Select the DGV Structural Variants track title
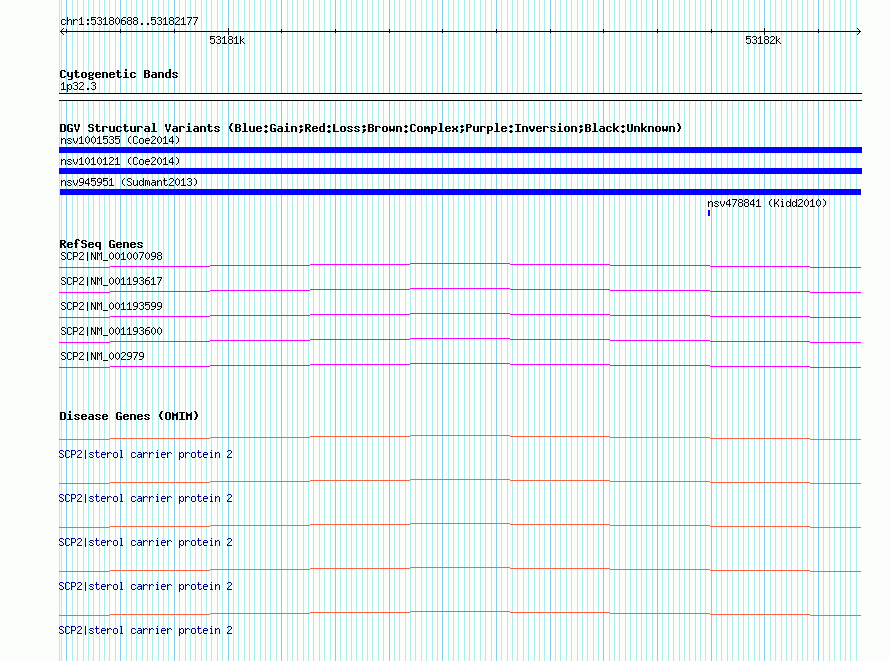Image resolution: width=890 pixels, height=661 pixels. pos(370,128)
